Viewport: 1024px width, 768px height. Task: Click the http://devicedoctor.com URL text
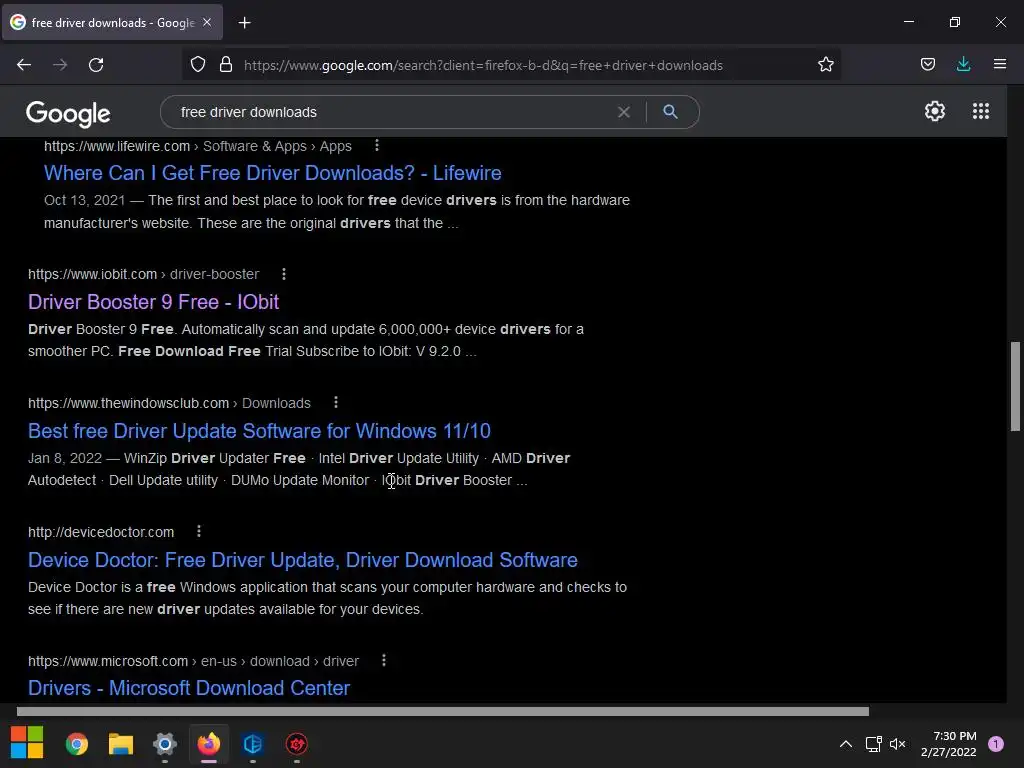[x=101, y=532]
